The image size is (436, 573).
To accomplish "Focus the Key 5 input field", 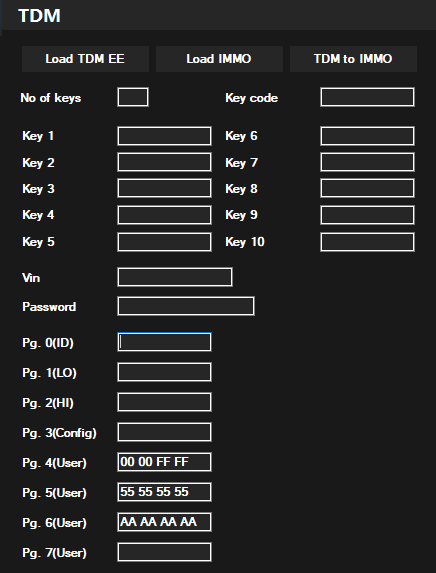I will point(164,242).
